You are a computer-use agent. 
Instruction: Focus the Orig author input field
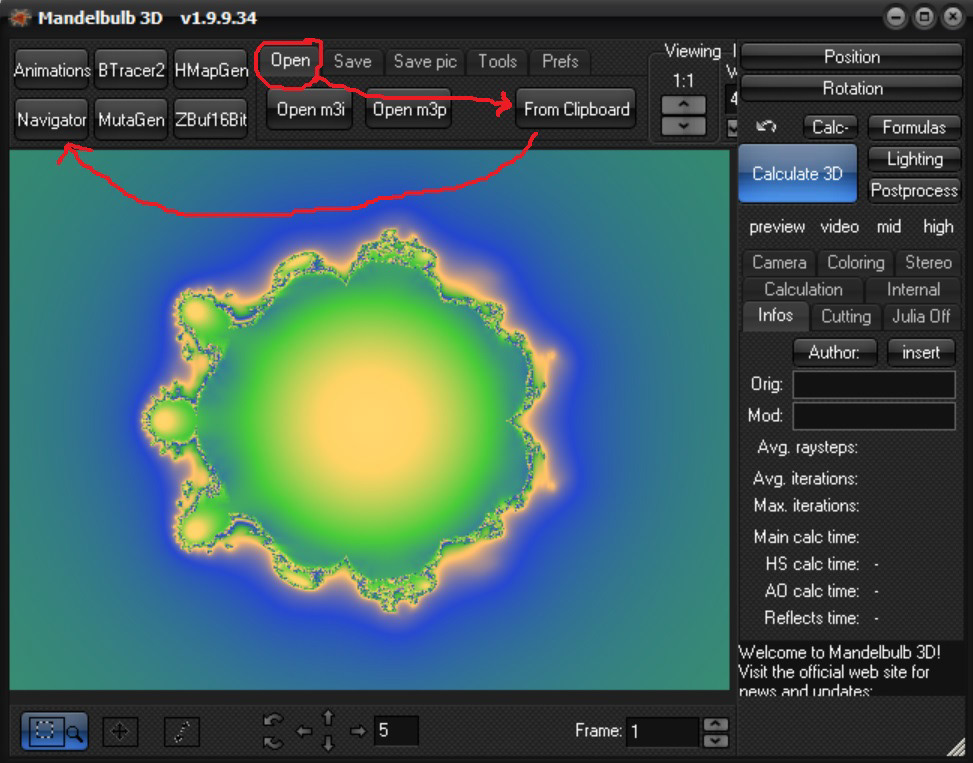[874, 385]
